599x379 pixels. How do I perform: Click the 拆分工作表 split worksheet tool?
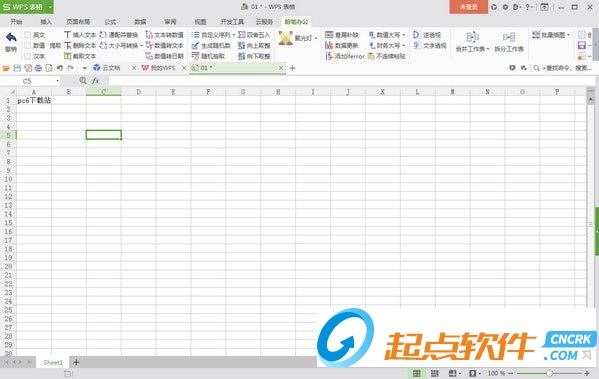click(509, 41)
